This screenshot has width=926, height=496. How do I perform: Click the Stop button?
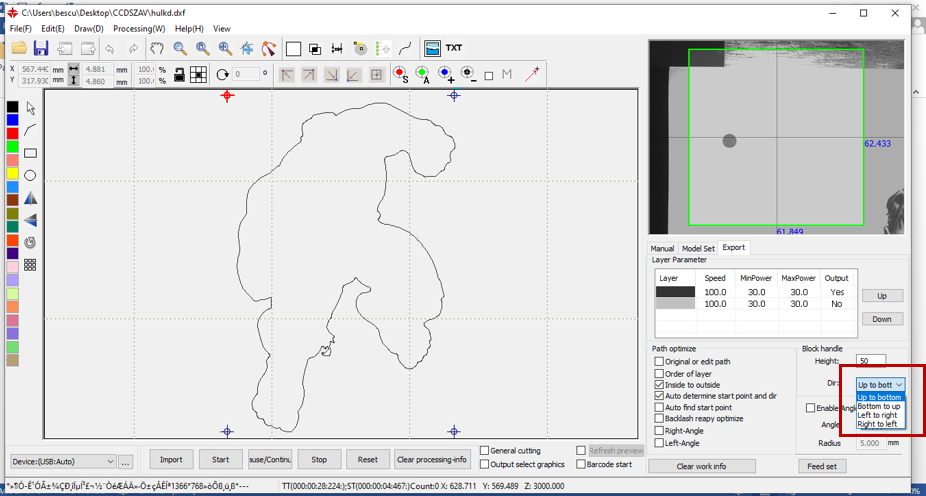pos(319,459)
